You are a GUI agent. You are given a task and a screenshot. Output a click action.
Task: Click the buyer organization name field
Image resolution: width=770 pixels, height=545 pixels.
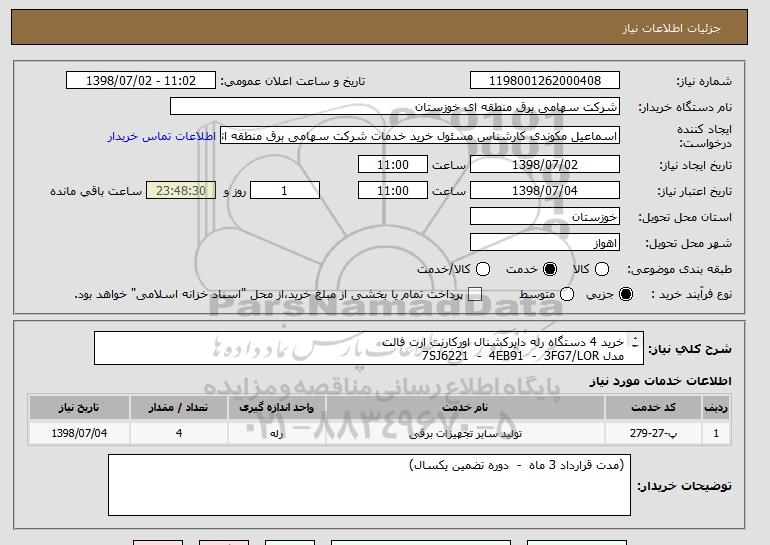[x=395, y=107]
